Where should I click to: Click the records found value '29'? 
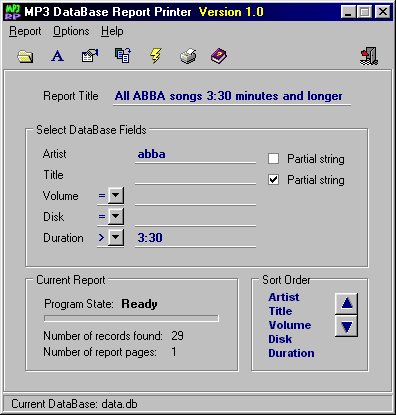(x=177, y=336)
